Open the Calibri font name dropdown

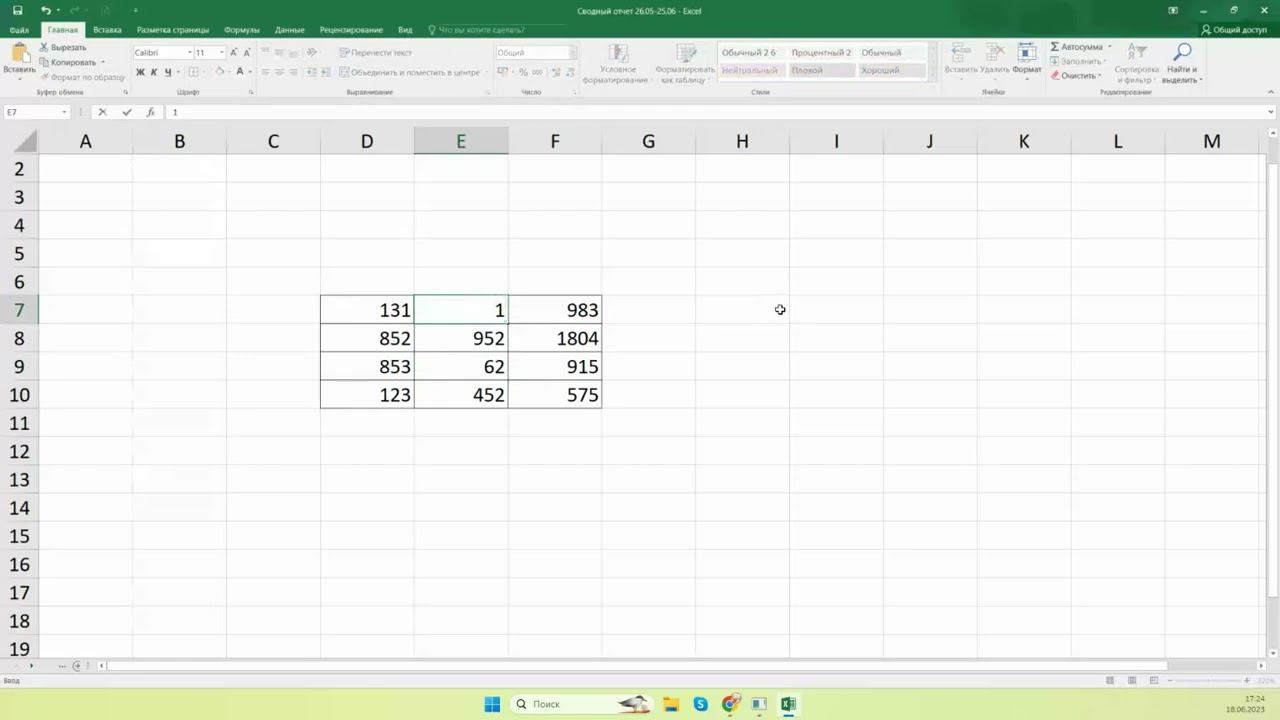(x=189, y=53)
